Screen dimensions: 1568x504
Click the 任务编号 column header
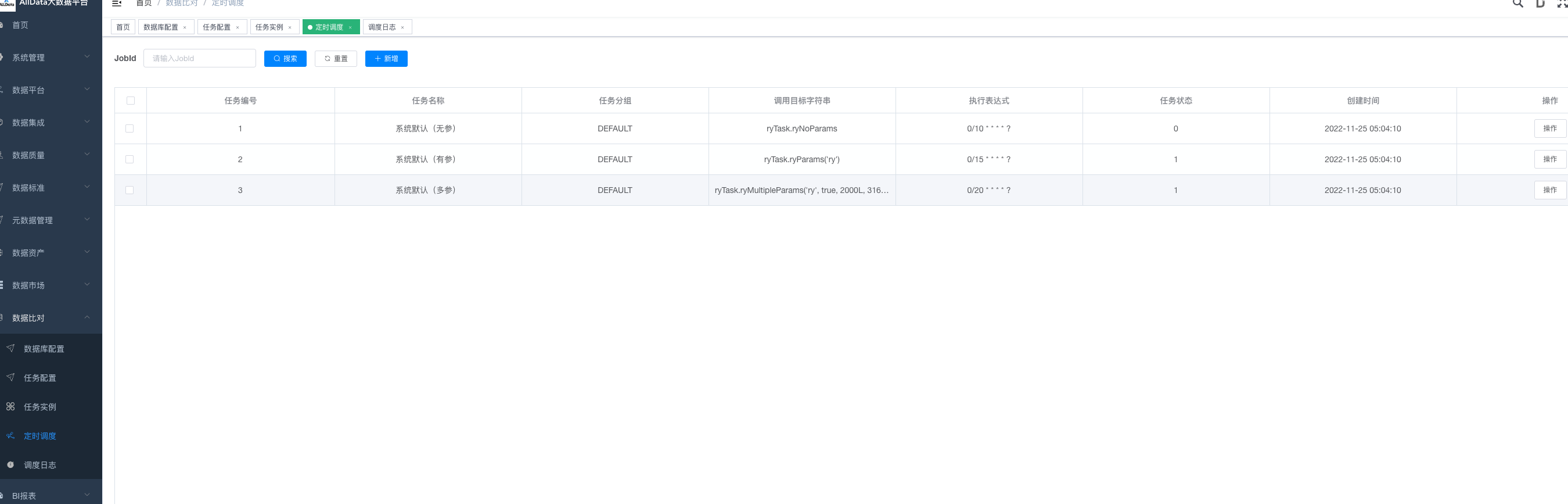point(240,101)
